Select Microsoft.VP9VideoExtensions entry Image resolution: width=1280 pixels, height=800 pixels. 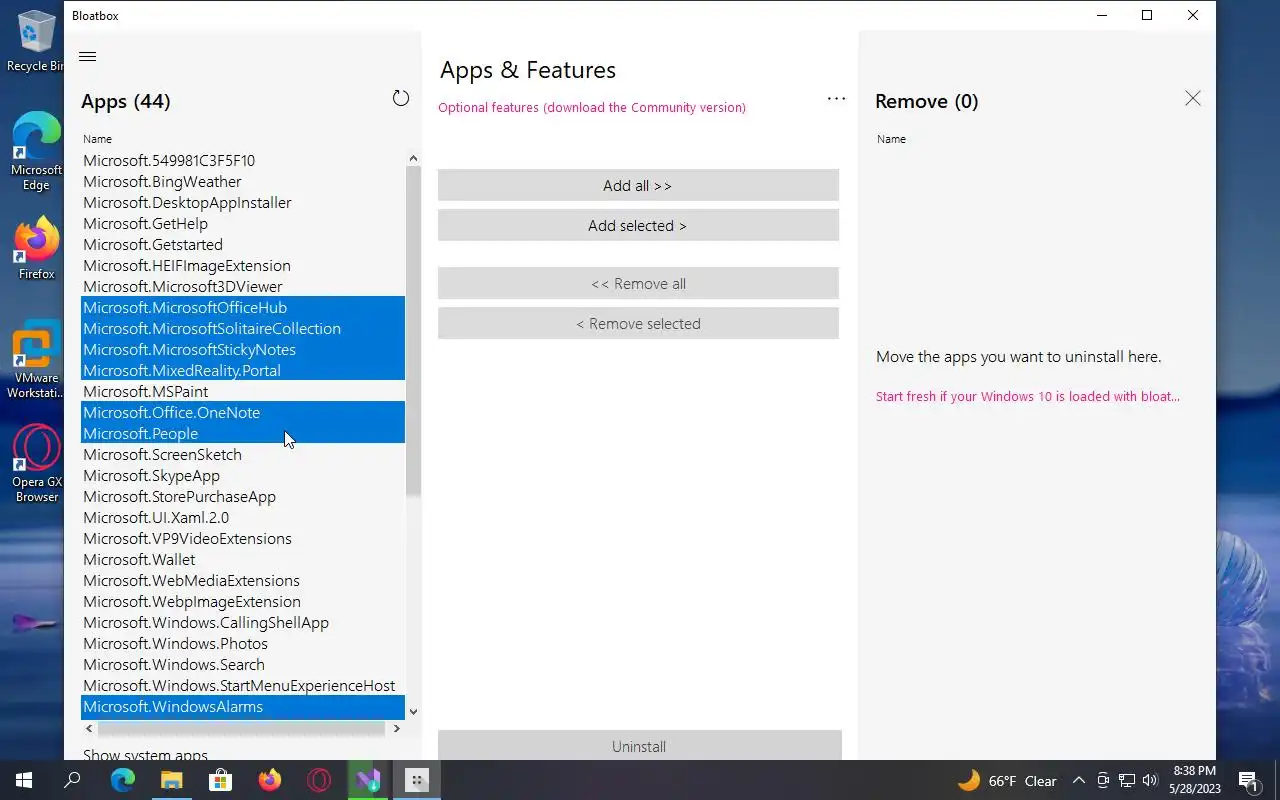[x=243, y=538]
